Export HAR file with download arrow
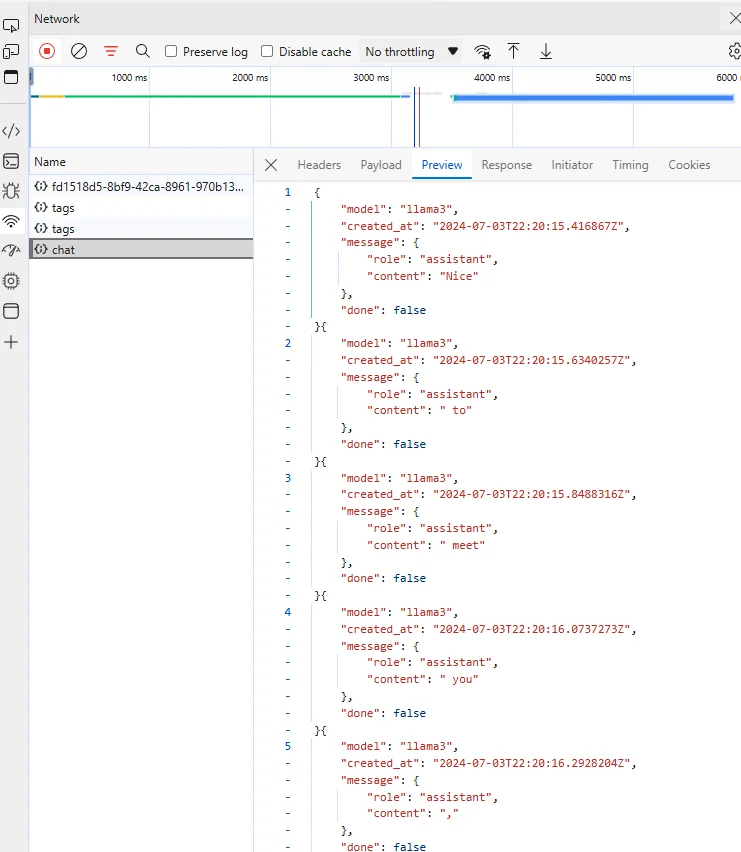The image size is (741, 852). 546,51
